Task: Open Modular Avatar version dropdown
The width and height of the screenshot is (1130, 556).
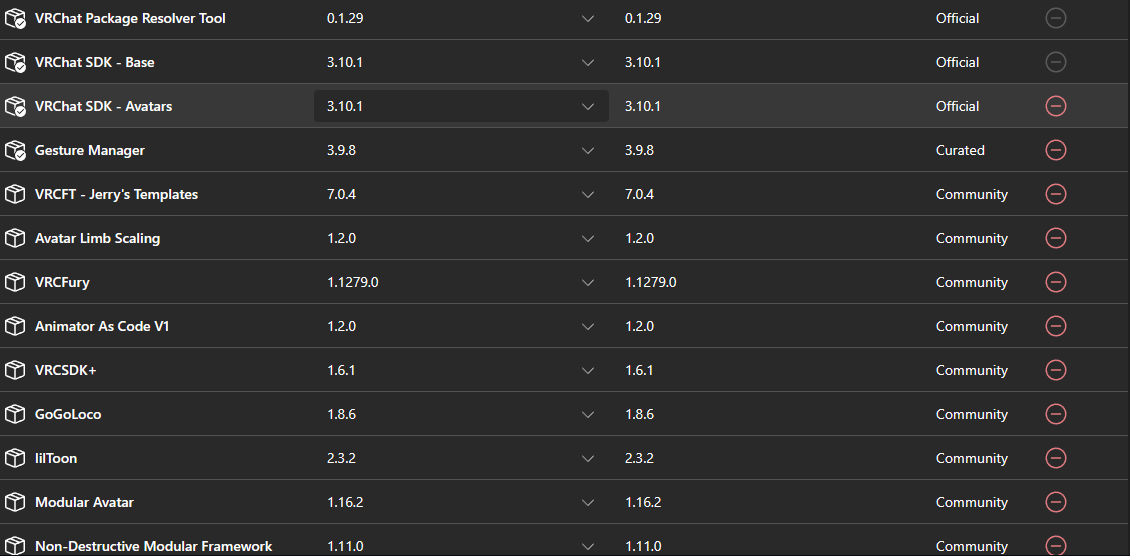Action: 461,502
